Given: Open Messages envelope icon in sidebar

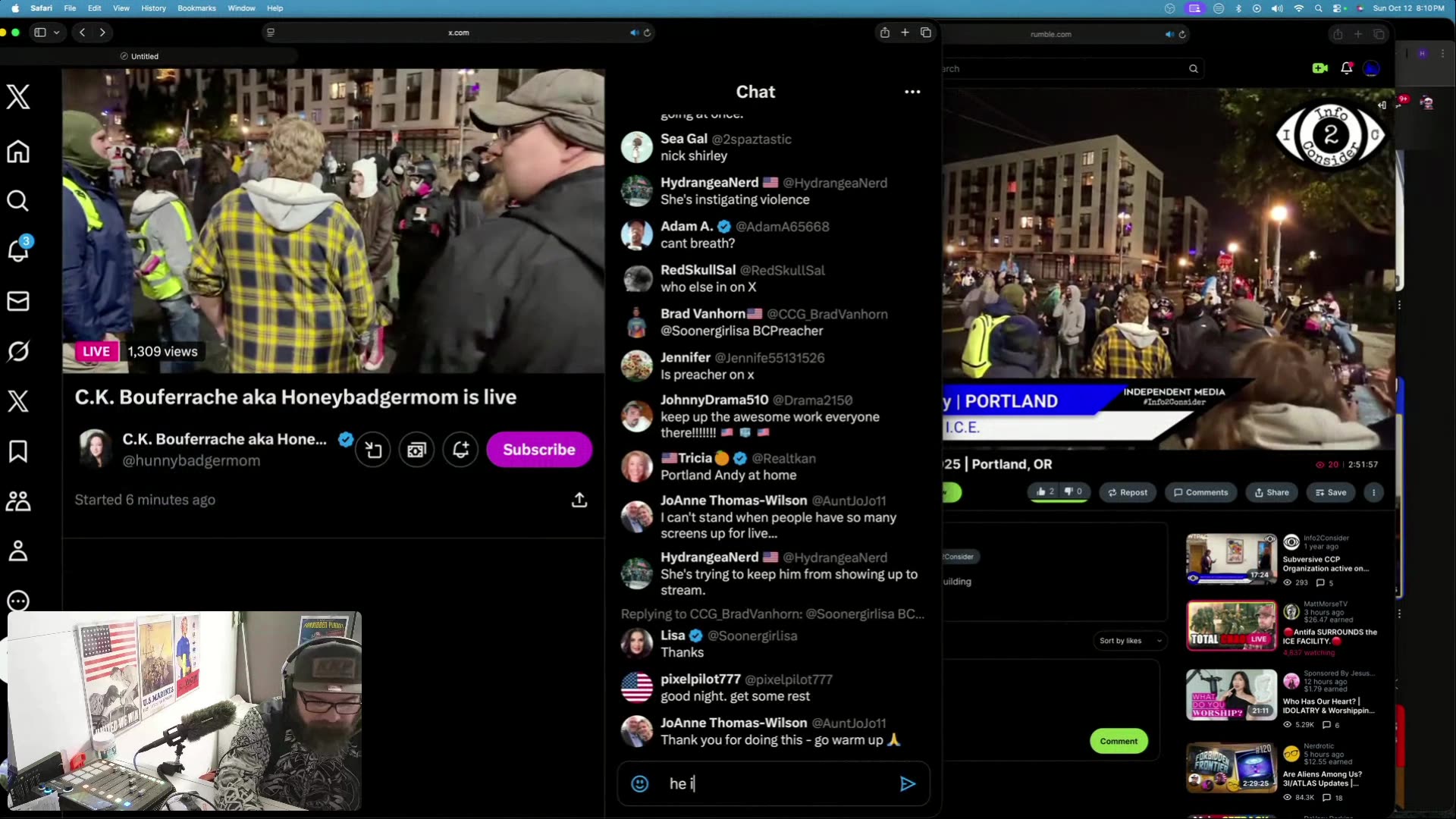Looking at the screenshot, I should tap(18, 301).
